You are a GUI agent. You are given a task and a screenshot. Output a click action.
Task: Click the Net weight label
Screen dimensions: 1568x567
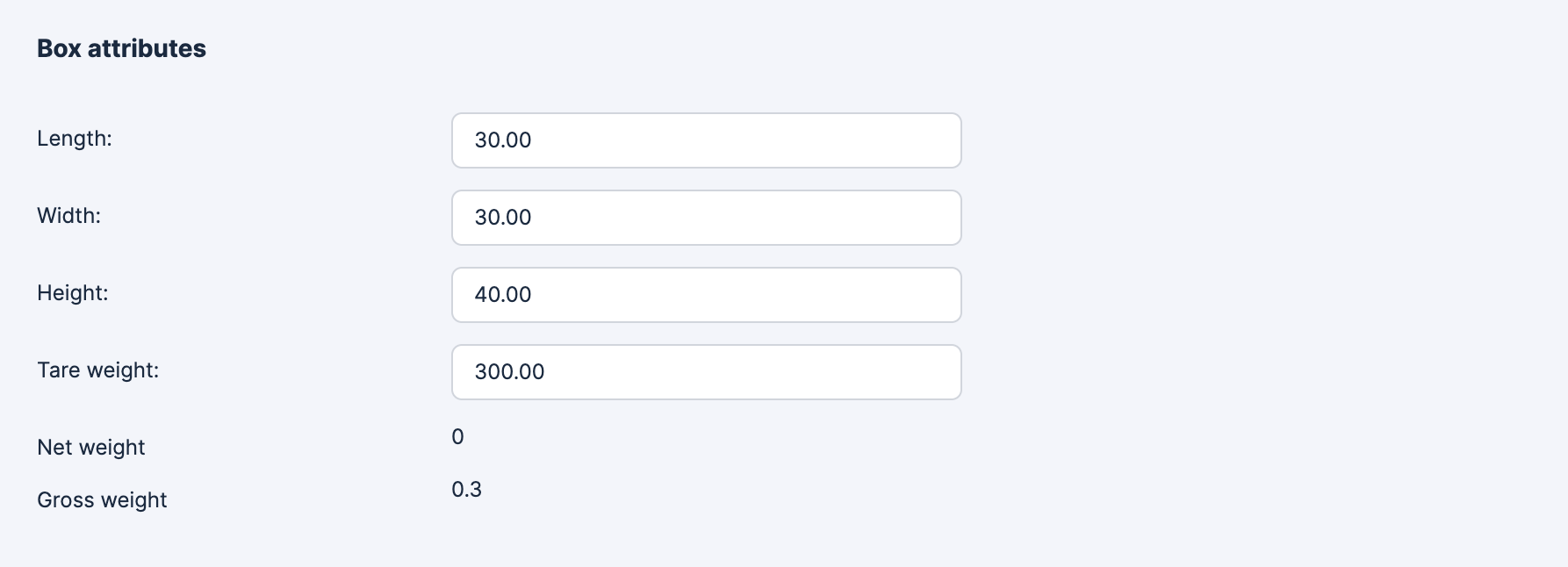91,448
